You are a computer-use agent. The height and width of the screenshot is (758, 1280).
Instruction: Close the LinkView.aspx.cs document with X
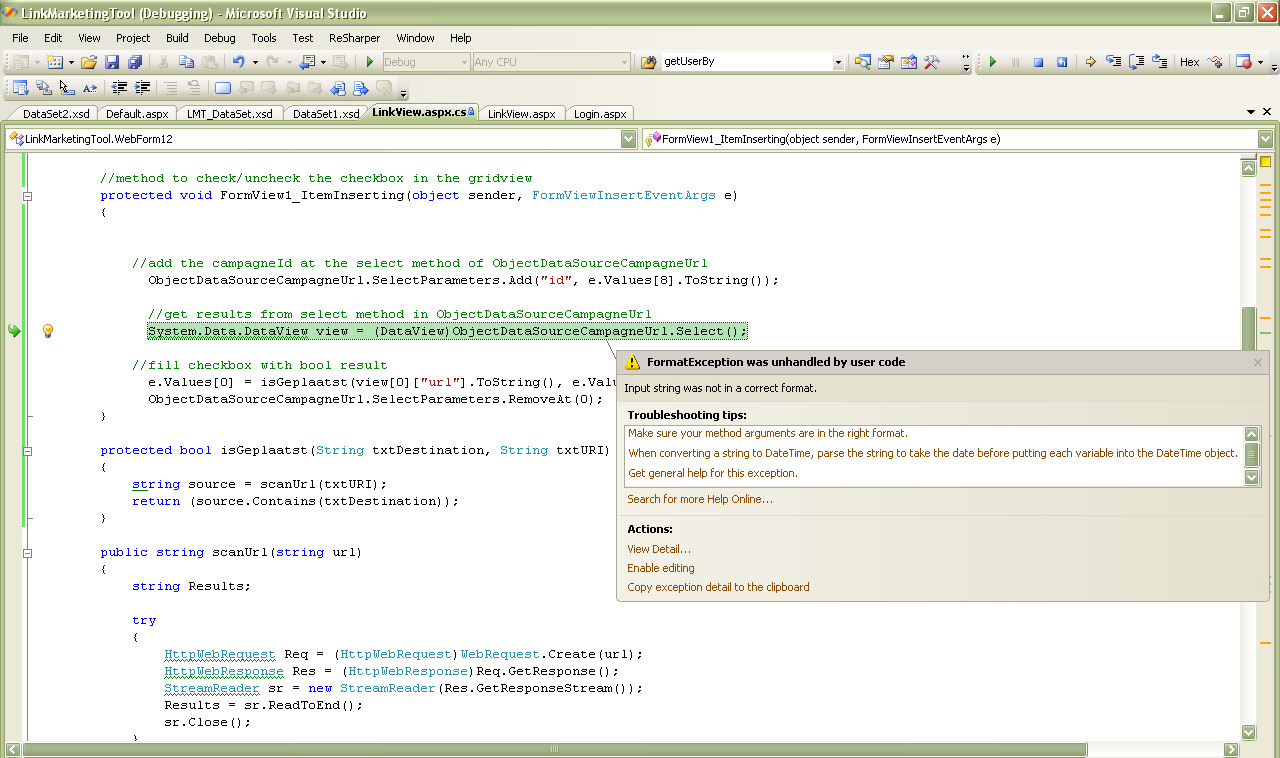[1267, 112]
